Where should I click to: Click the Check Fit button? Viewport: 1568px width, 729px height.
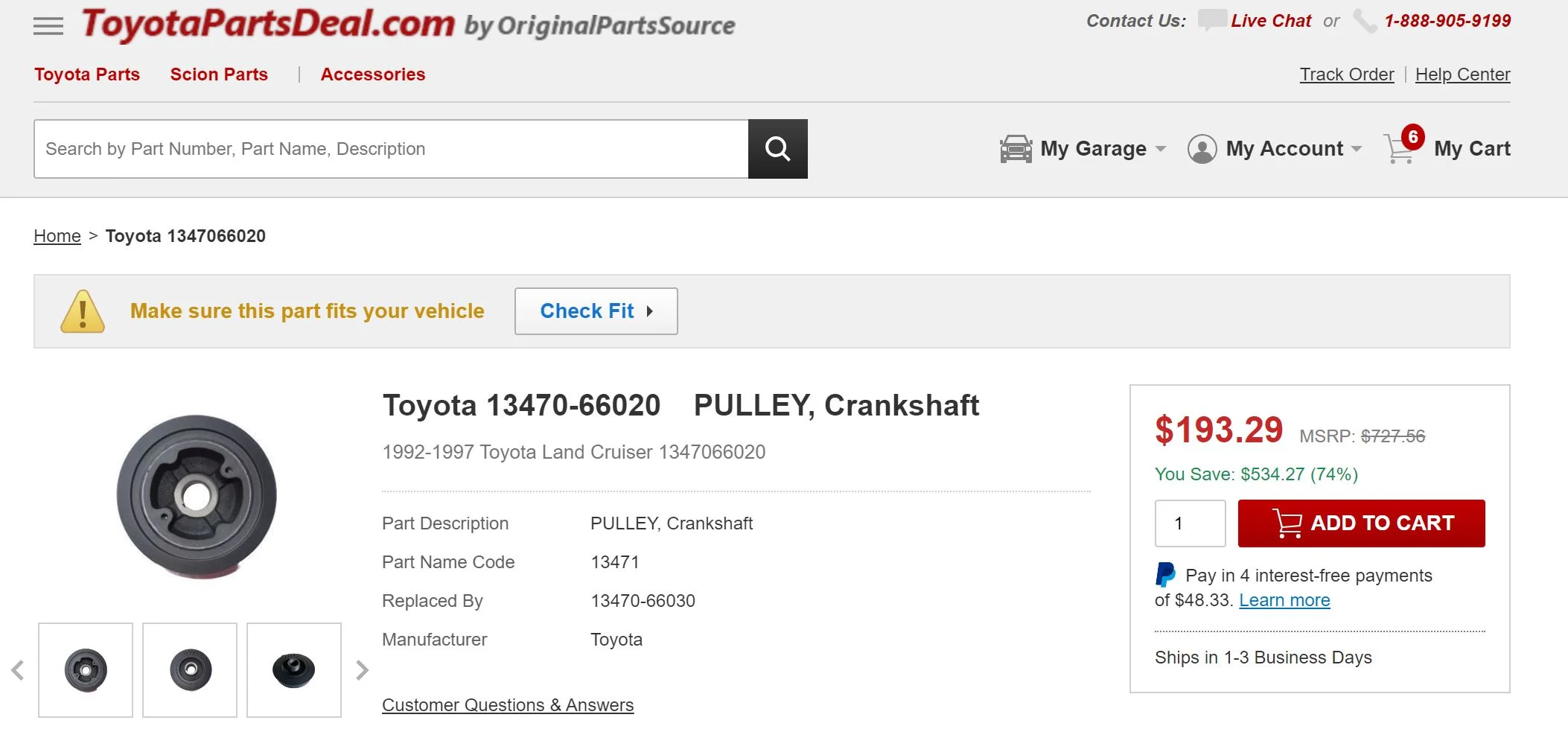tap(596, 311)
